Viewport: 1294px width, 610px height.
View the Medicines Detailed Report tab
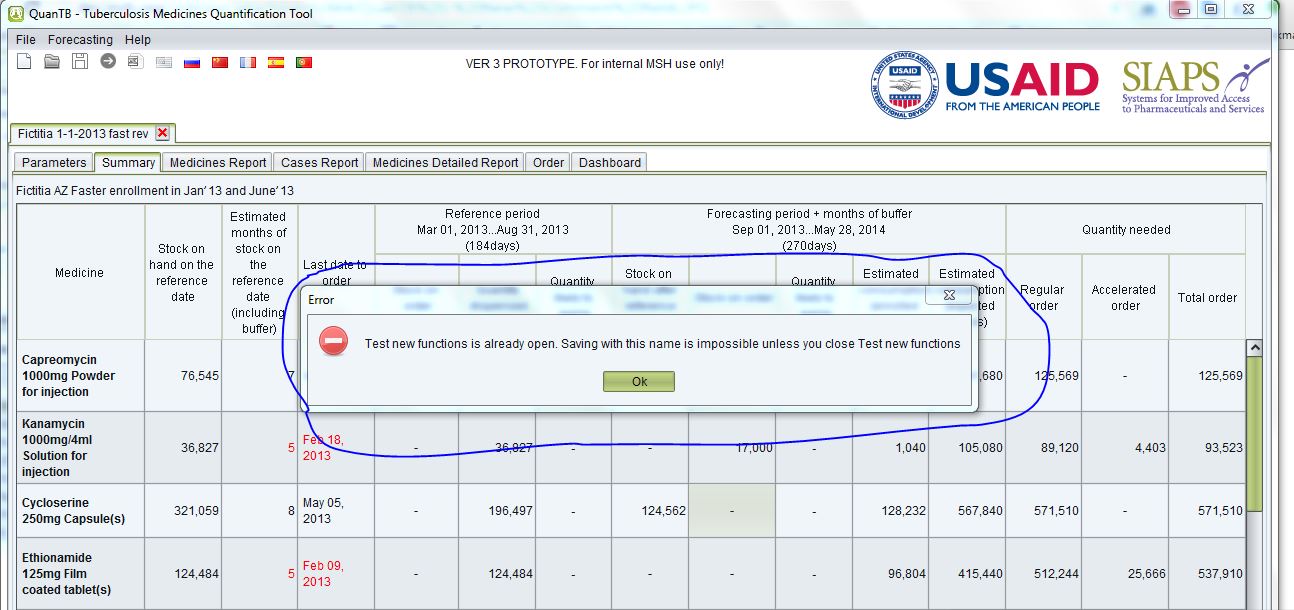tap(445, 162)
